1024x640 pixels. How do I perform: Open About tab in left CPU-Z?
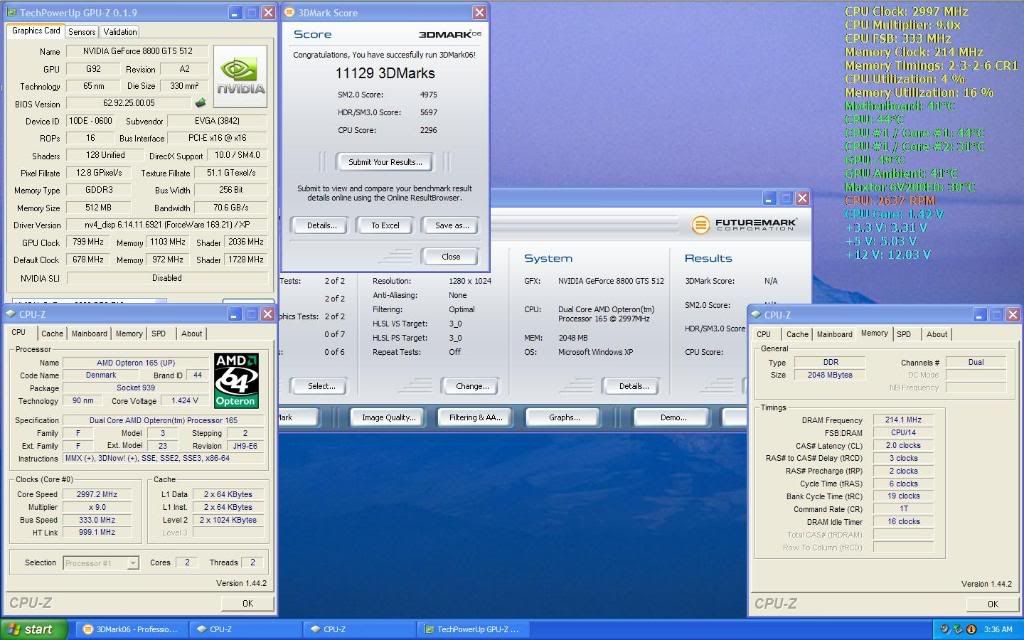191,333
